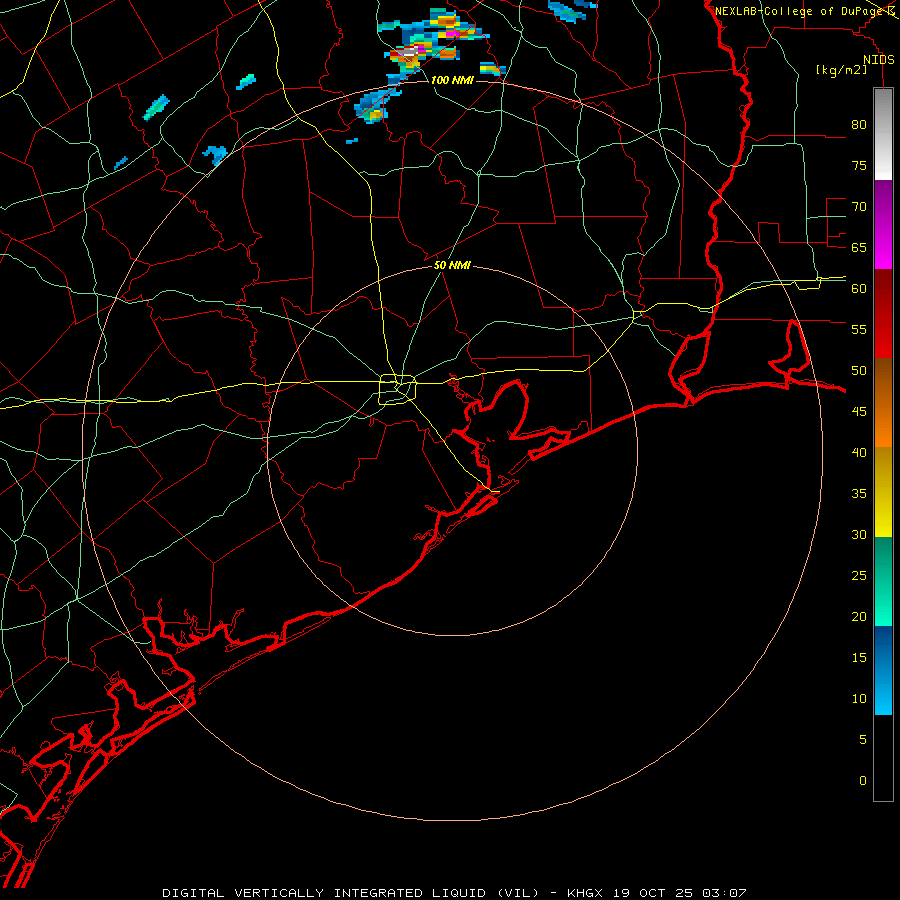Pick the yellow color bar segment
900x900 pixels.
point(883,492)
